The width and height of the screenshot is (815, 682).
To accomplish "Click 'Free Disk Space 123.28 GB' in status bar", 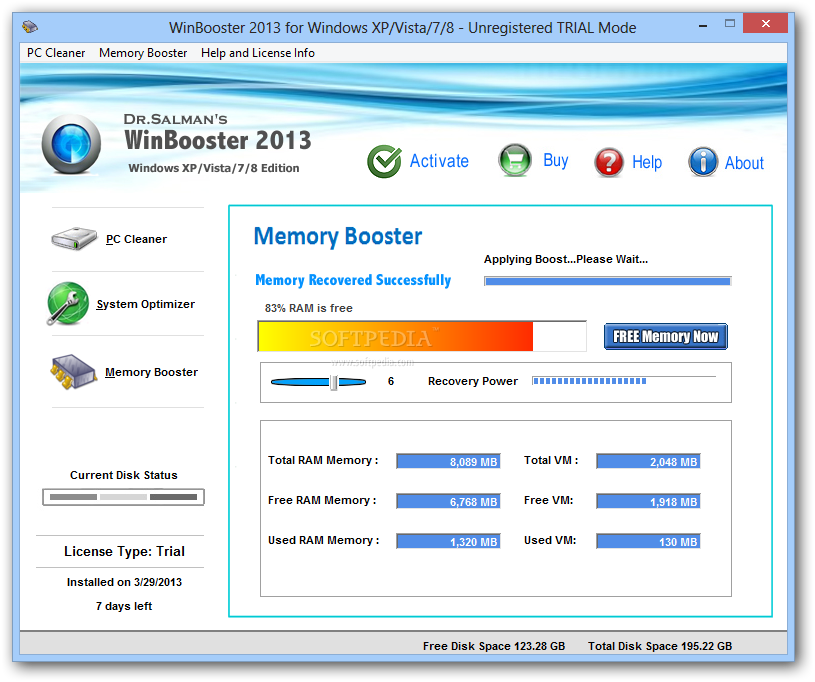I will click(x=494, y=646).
